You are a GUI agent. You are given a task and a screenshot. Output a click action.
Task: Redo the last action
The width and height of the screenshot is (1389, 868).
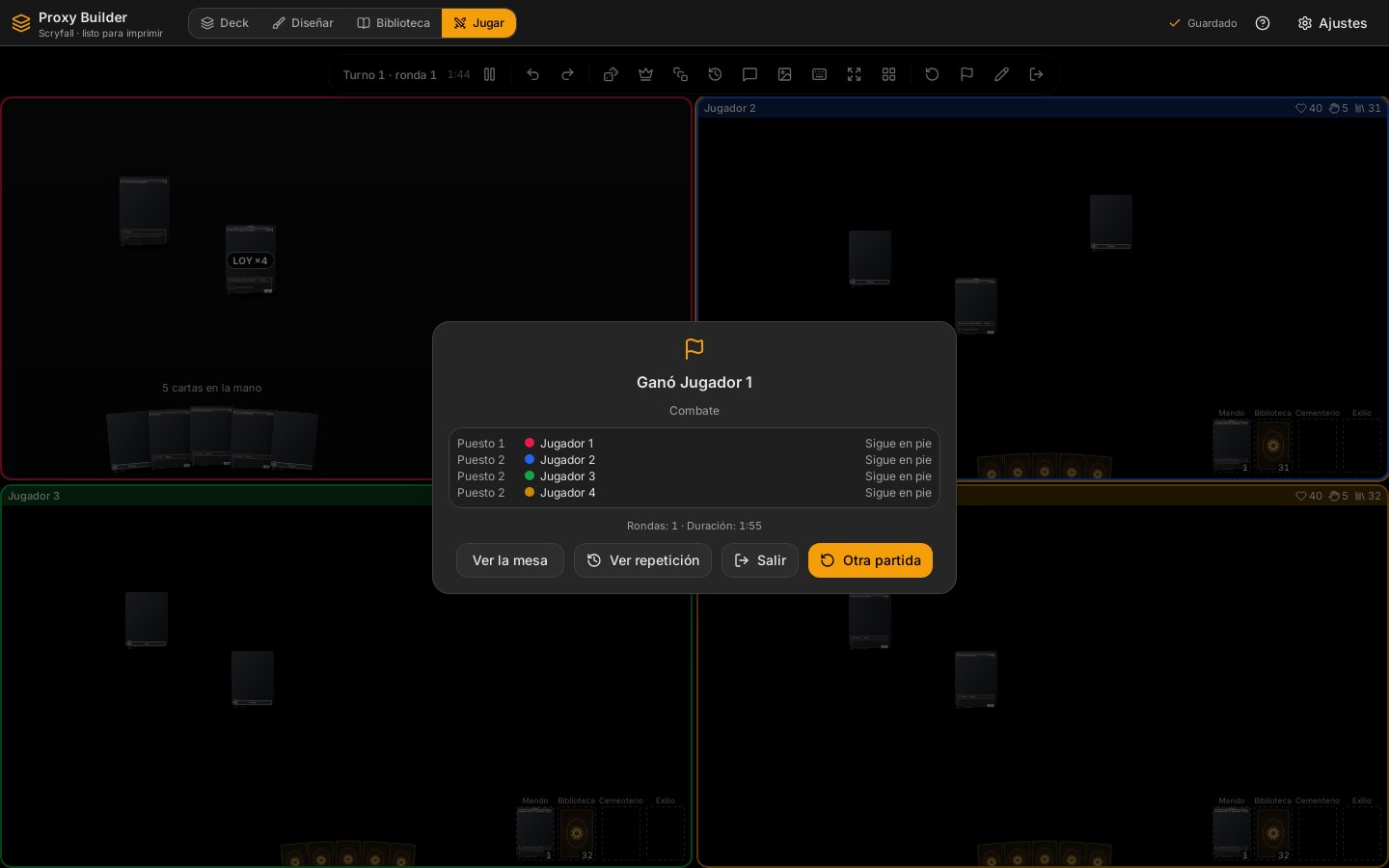point(567,74)
